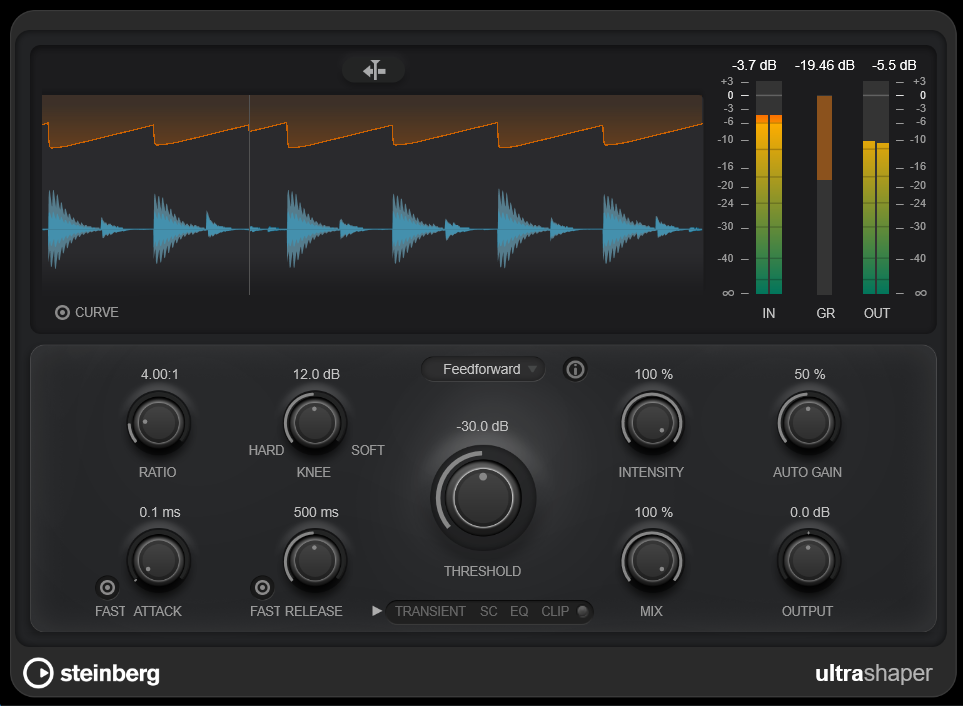The height and width of the screenshot is (706, 963).
Task: Click the threshold value -30.0 dB
Action: click(x=483, y=426)
